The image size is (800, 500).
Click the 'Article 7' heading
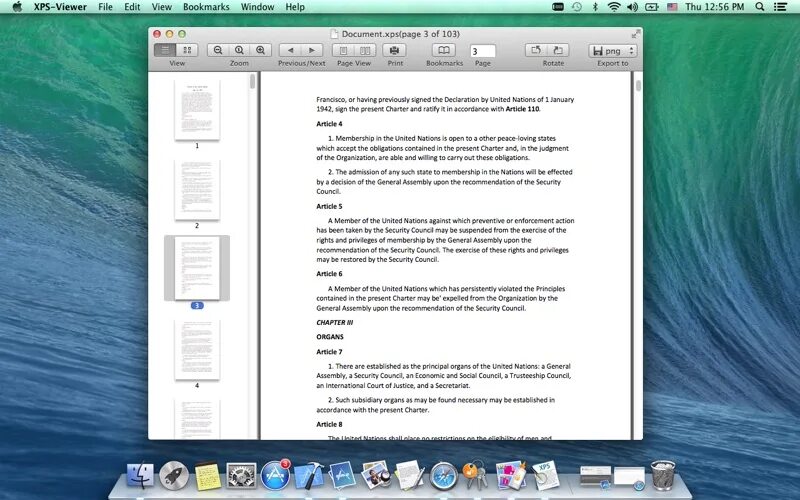(x=329, y=352)
